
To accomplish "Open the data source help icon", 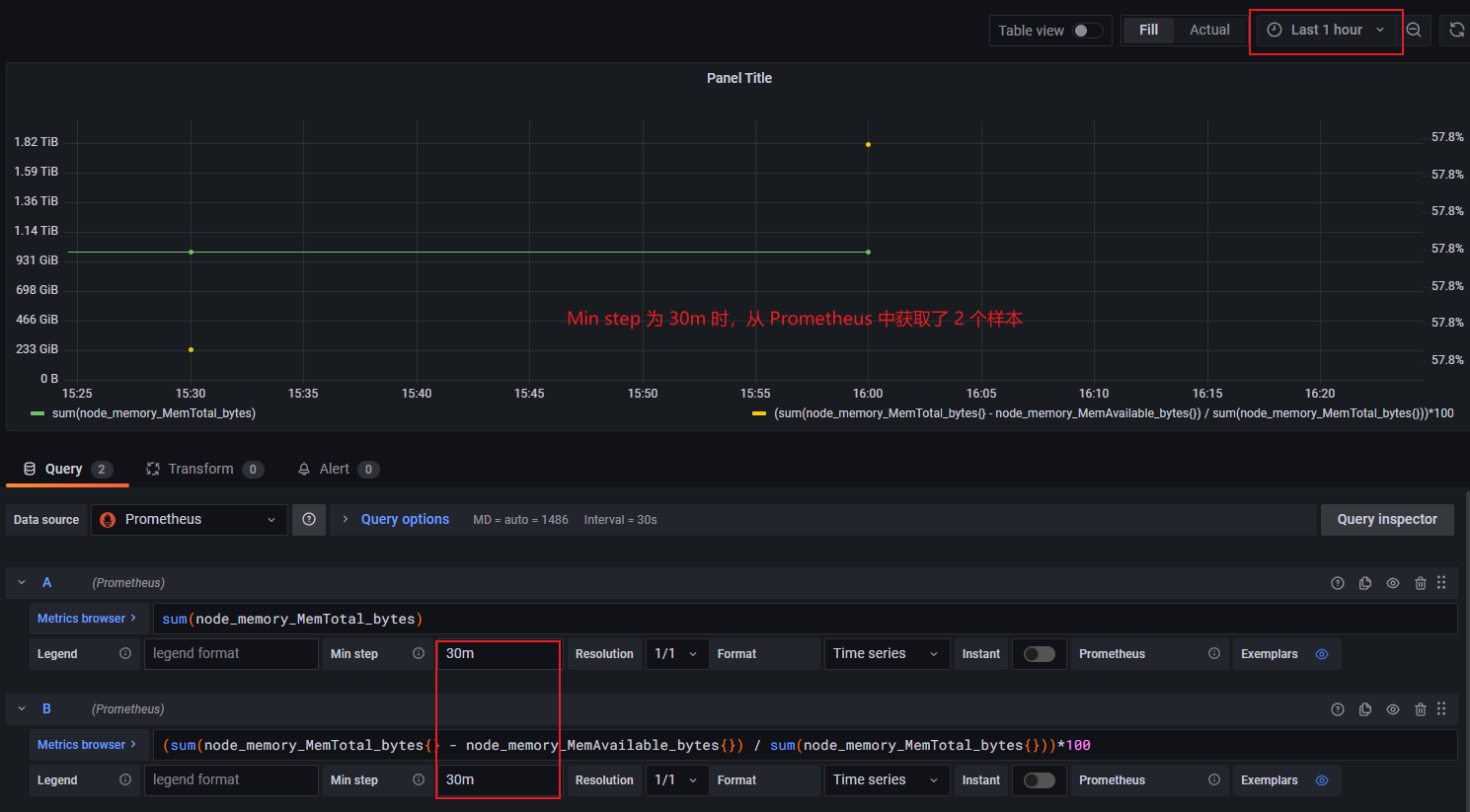I will point(309,519).
